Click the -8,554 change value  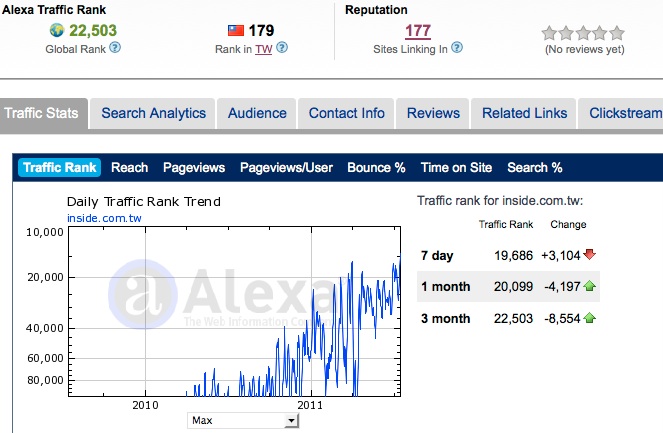click(562, 318)
